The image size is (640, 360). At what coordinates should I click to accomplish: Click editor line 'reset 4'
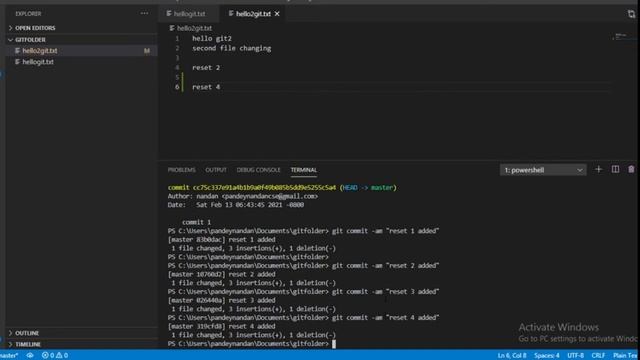coord(206,87)
